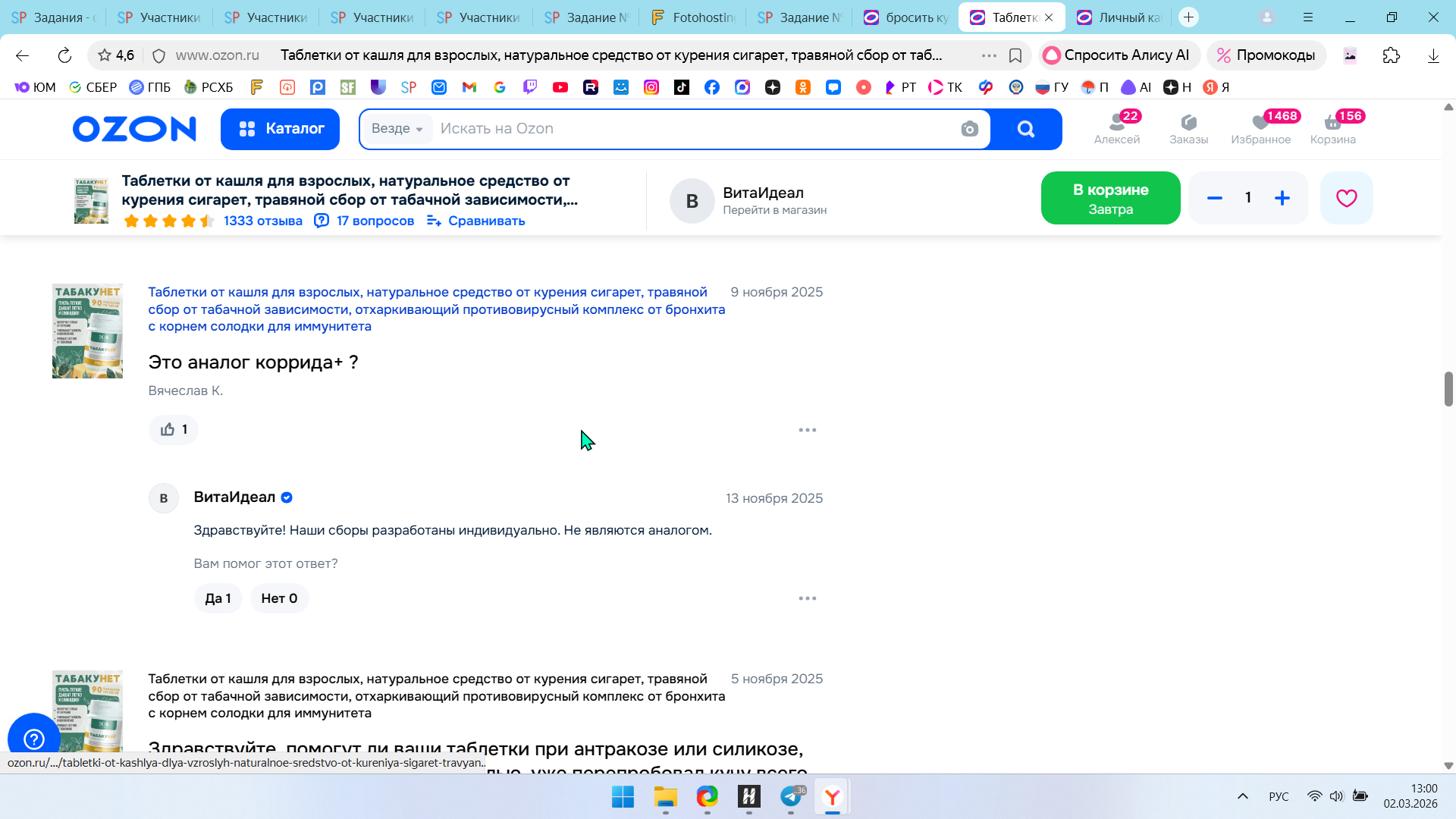This screenshot has height=819, width=1456.
Task: Click the camera image search icon
Action: pyautogui.click(x=969, y=129)
